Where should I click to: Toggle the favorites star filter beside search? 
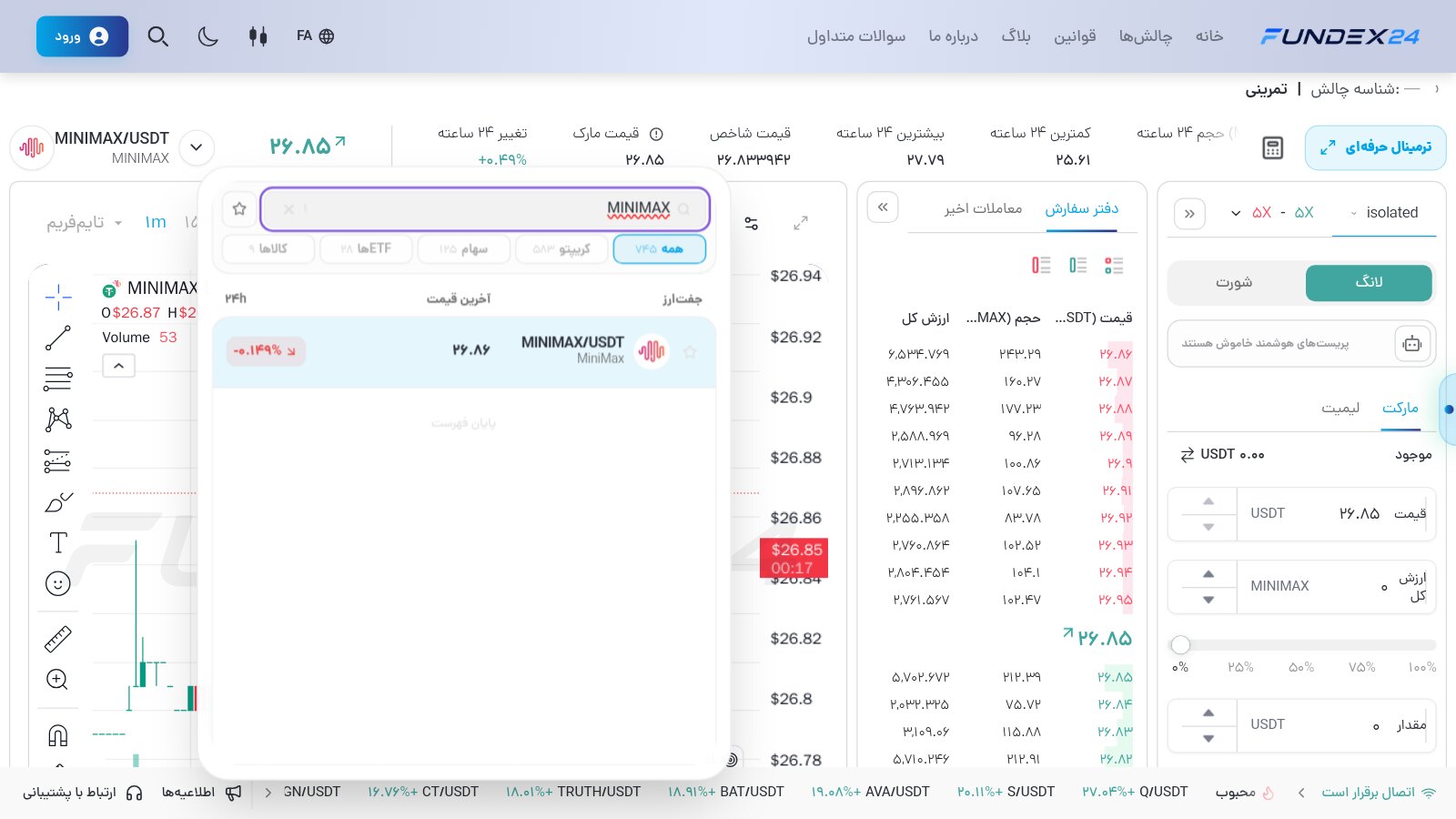(239, 208)
